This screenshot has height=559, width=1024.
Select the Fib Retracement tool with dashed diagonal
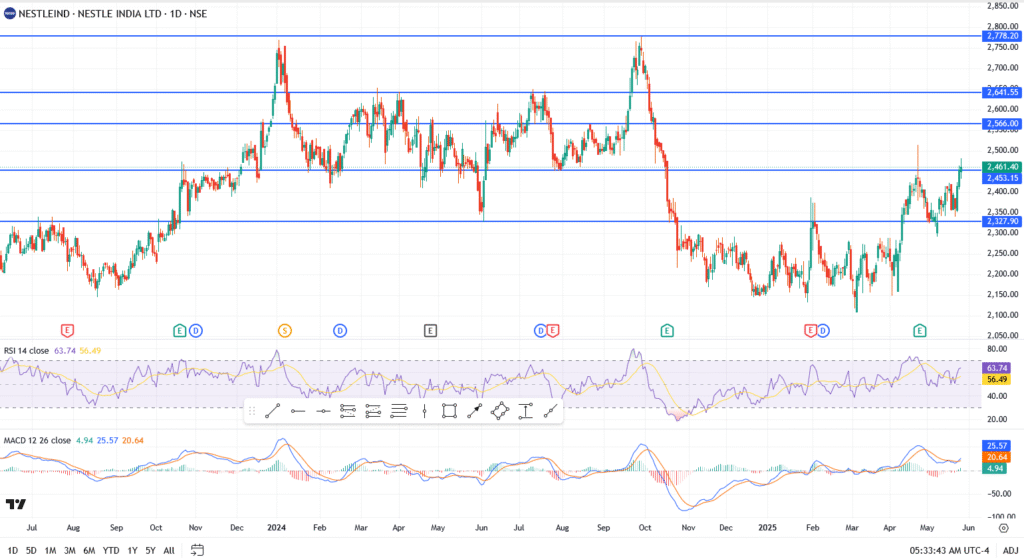click(347, 411)
